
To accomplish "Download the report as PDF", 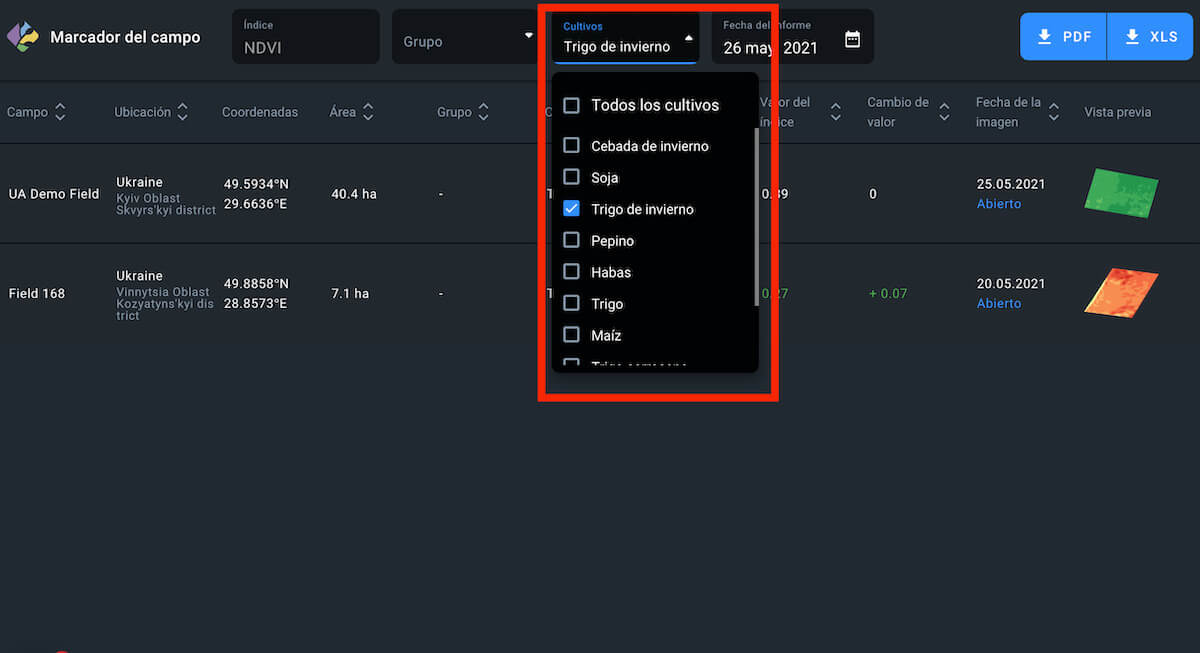I will (1064, 37).
